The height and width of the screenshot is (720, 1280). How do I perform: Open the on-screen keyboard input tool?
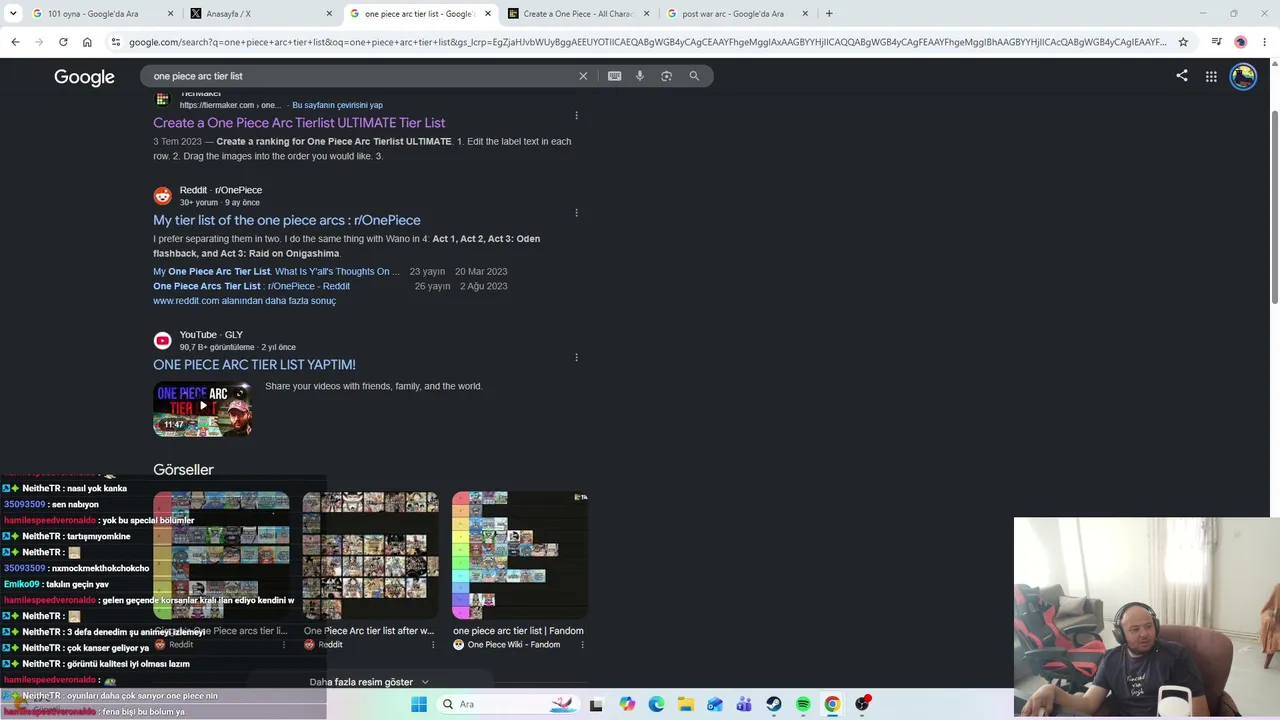pos(615,76)
